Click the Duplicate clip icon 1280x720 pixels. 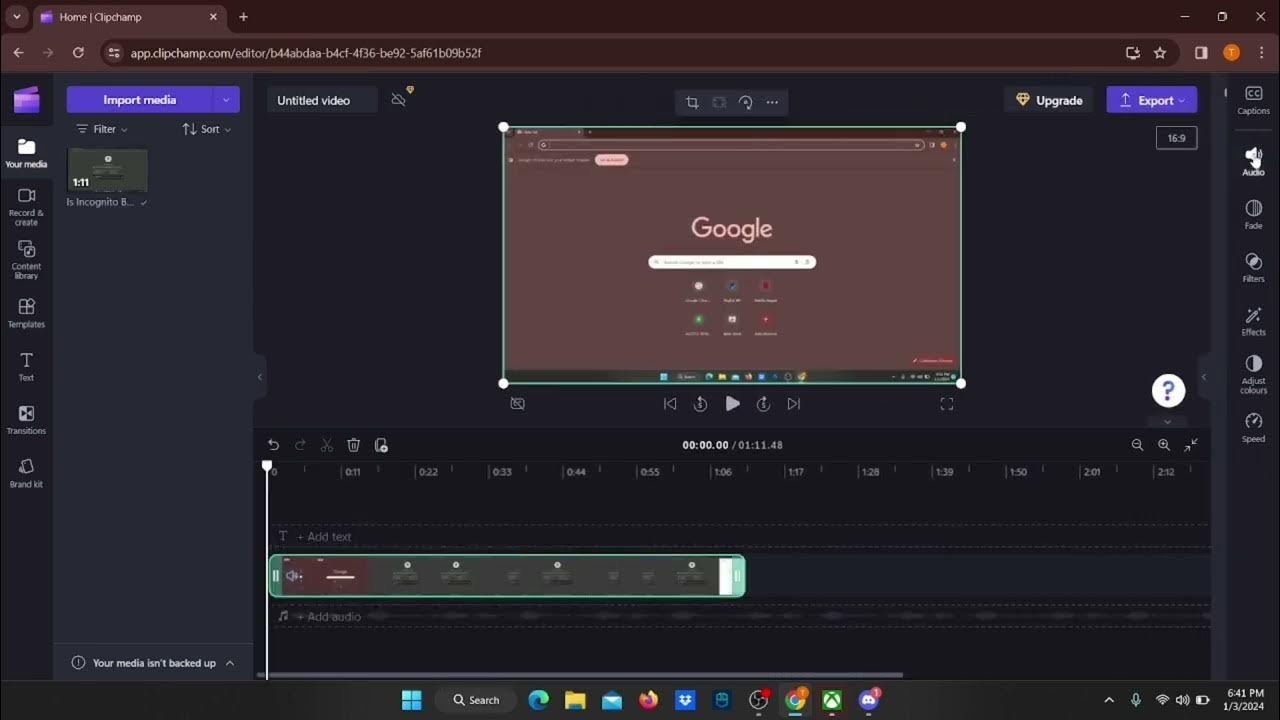[381, 445]
